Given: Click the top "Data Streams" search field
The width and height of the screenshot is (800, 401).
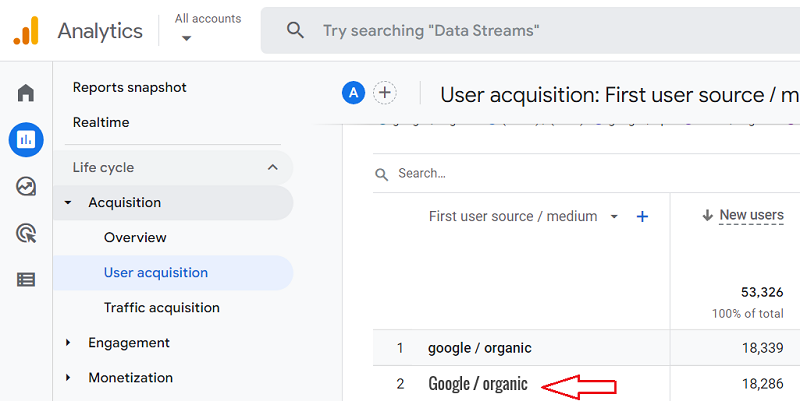Looking at the screenshot, I should click(x=530, y=31).
